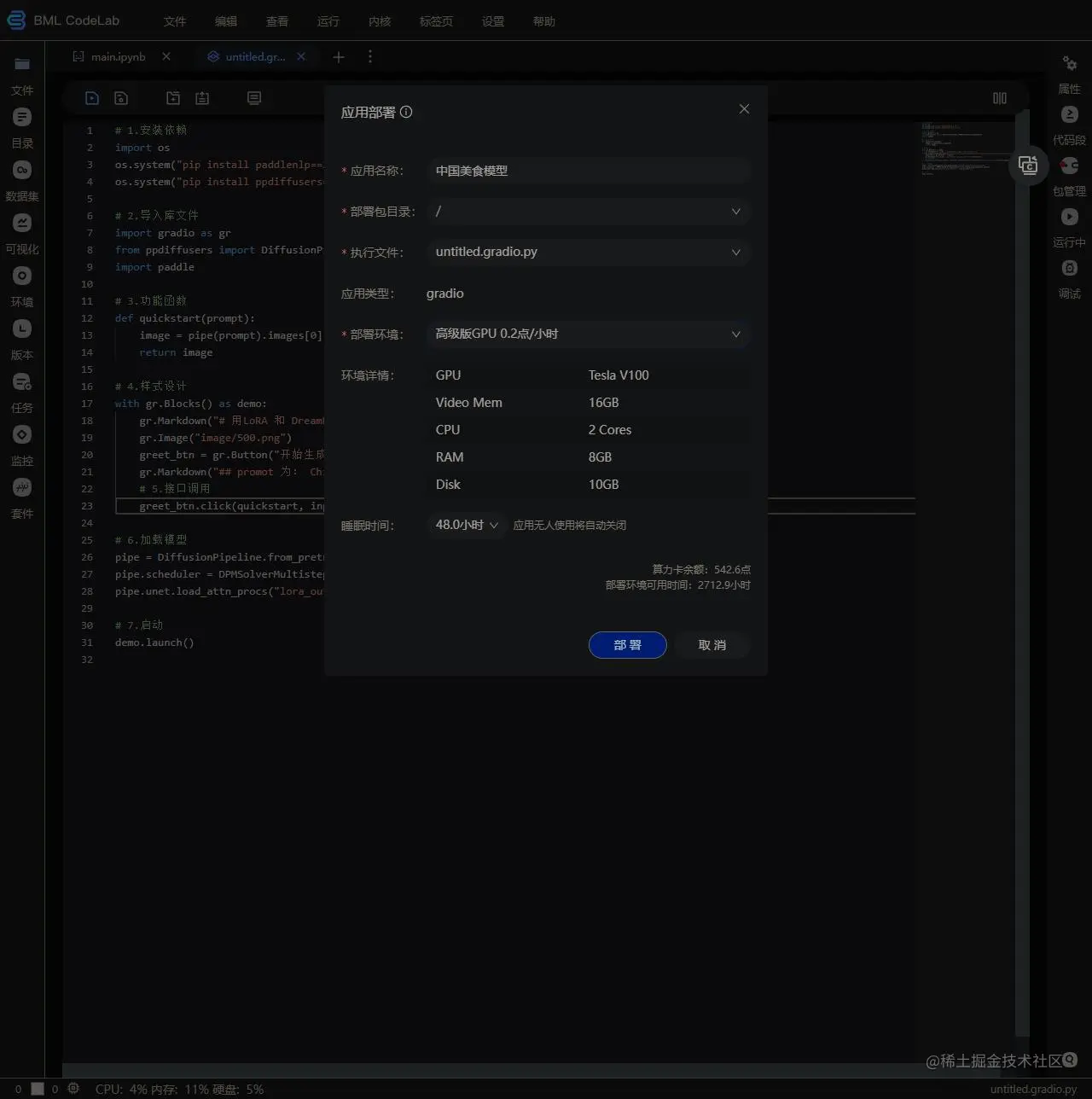This screenshot has width=1092, height=1099.
Task: Click the 8GB RAM value
Action: coord(600,457)
